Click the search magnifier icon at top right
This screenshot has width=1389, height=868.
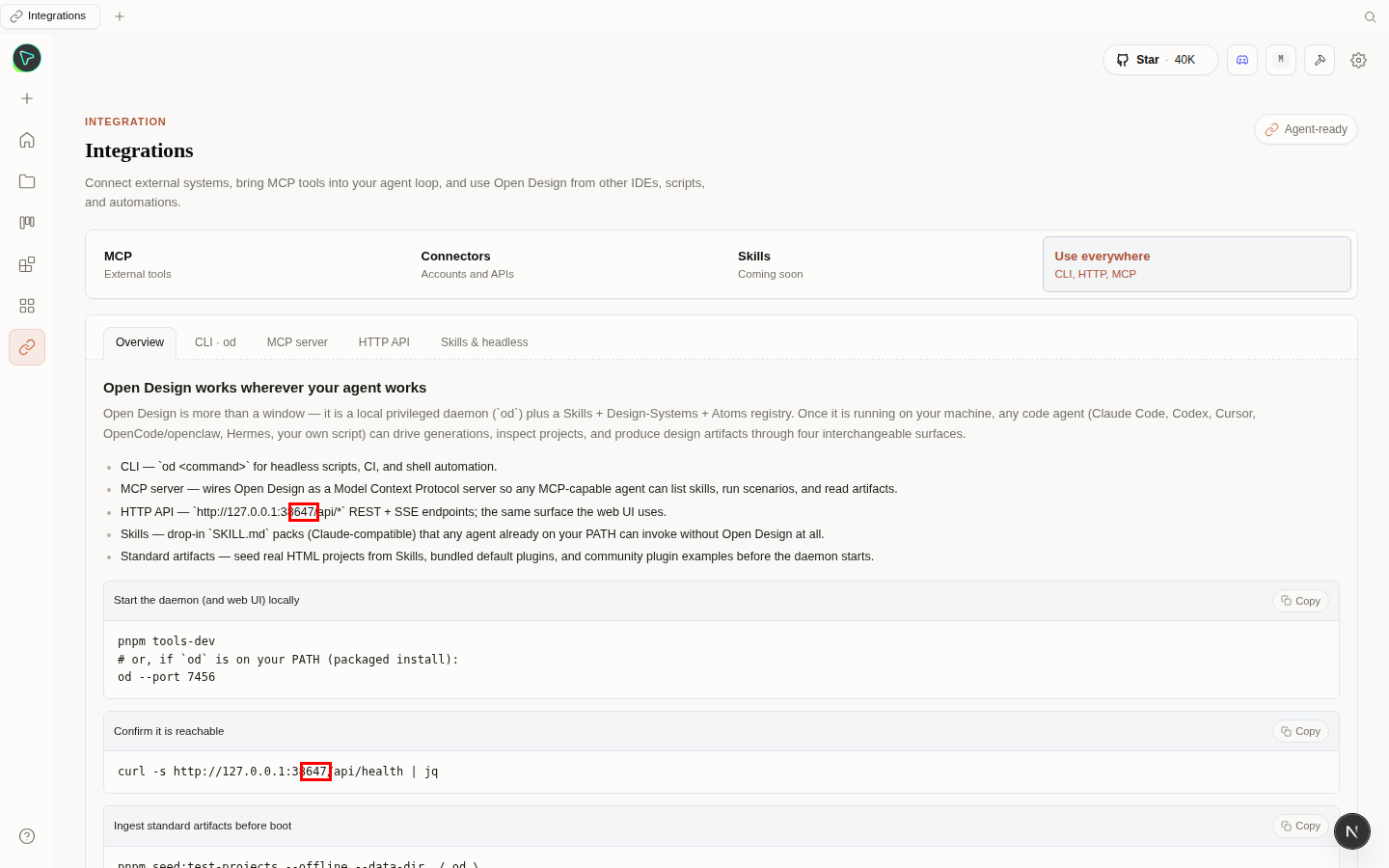pos(1370,16)
